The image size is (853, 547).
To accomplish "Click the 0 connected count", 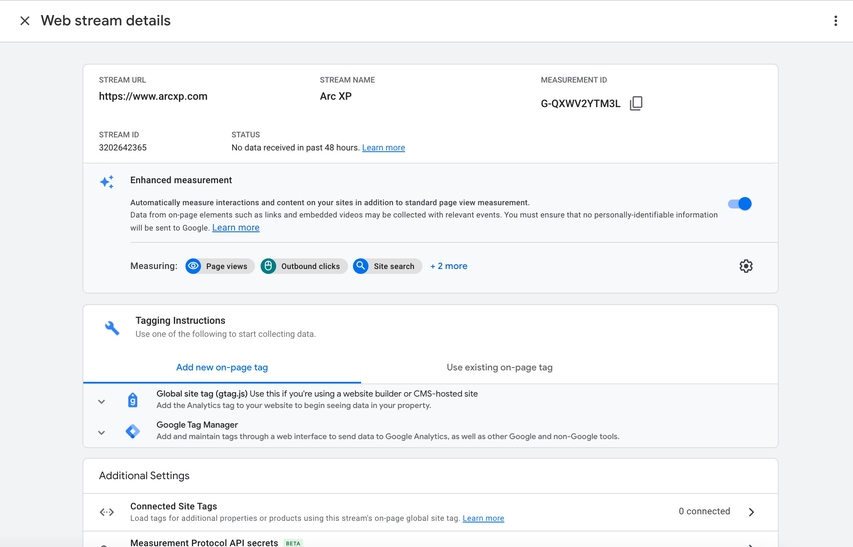I will tap(704, 511).
